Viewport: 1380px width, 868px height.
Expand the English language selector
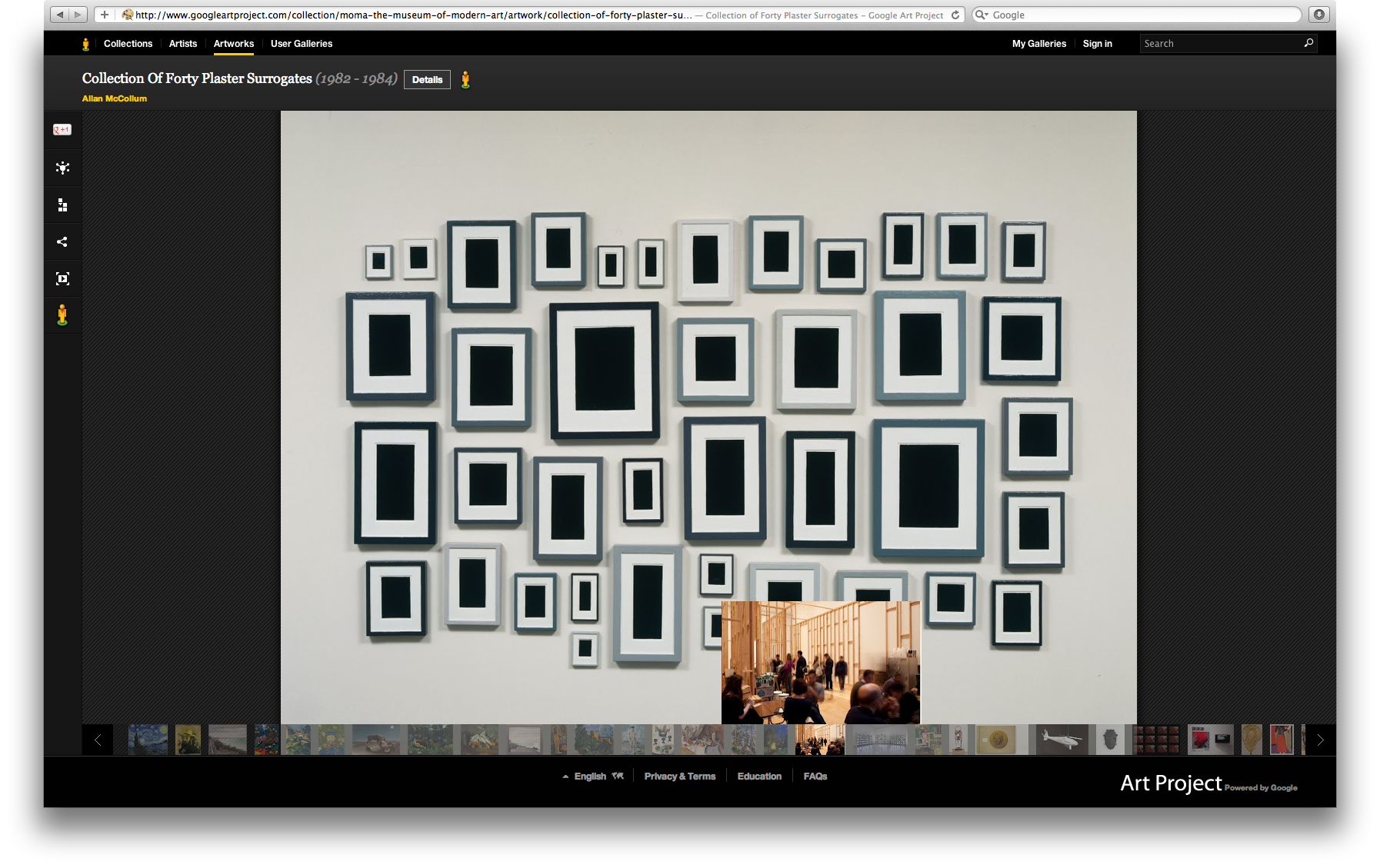[x=591, y=776]
